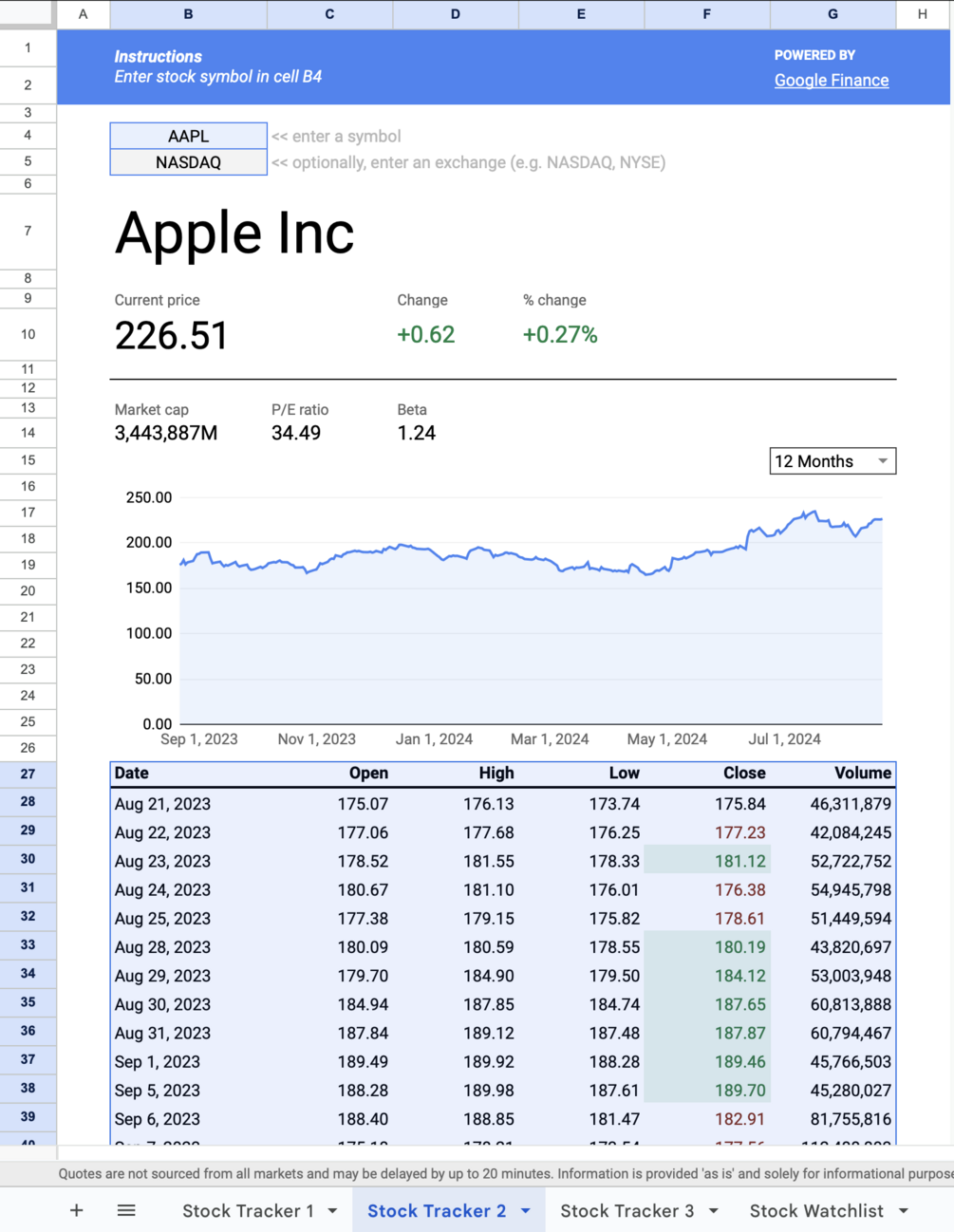Select the NASDAQ exchange cell
The width and height of the screenshot is (954, 1232).
188,162
